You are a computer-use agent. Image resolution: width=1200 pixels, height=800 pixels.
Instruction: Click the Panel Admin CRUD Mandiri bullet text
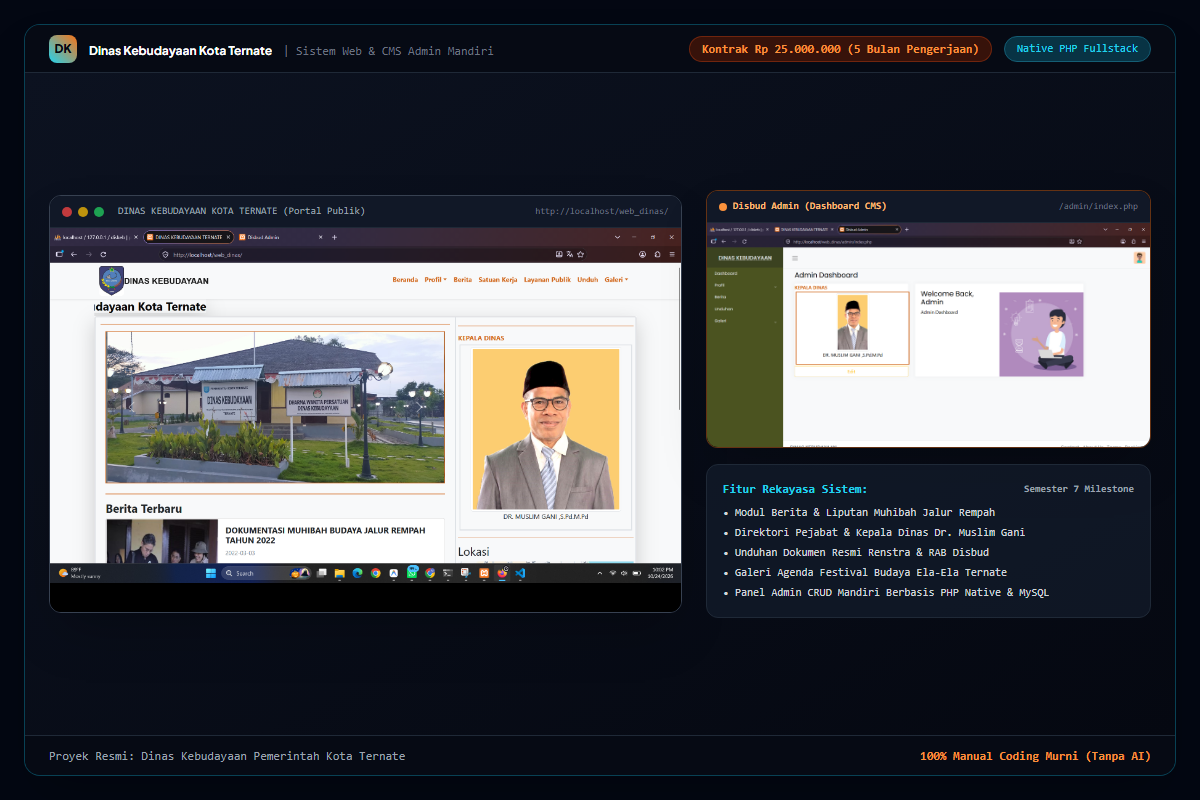click(x=892, y=592)
